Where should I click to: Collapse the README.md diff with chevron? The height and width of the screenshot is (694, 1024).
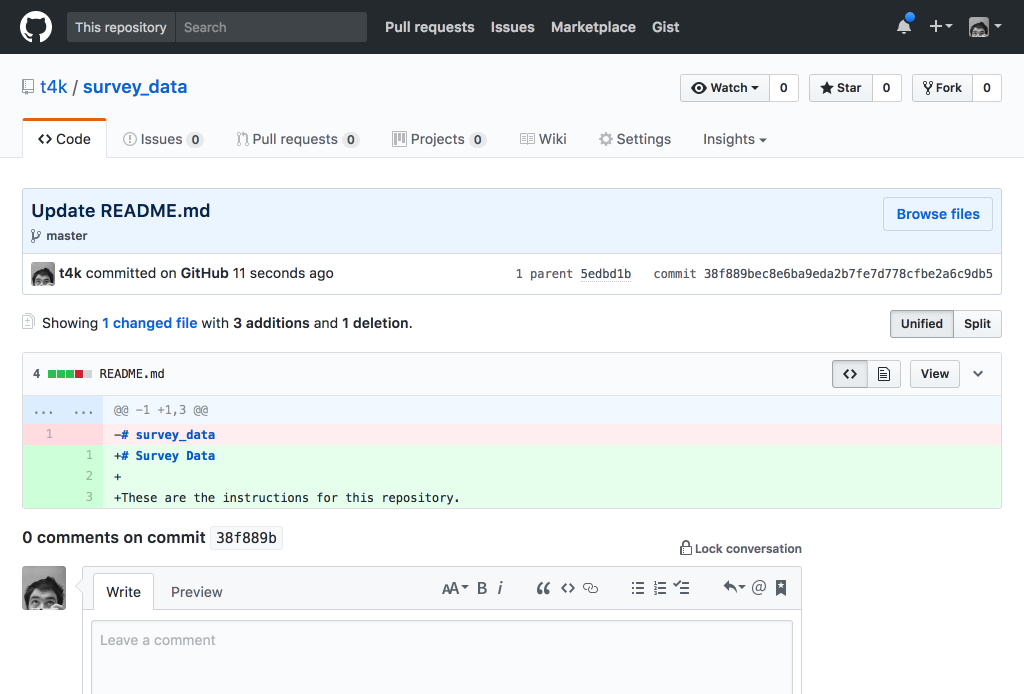(x=978, y=374)
